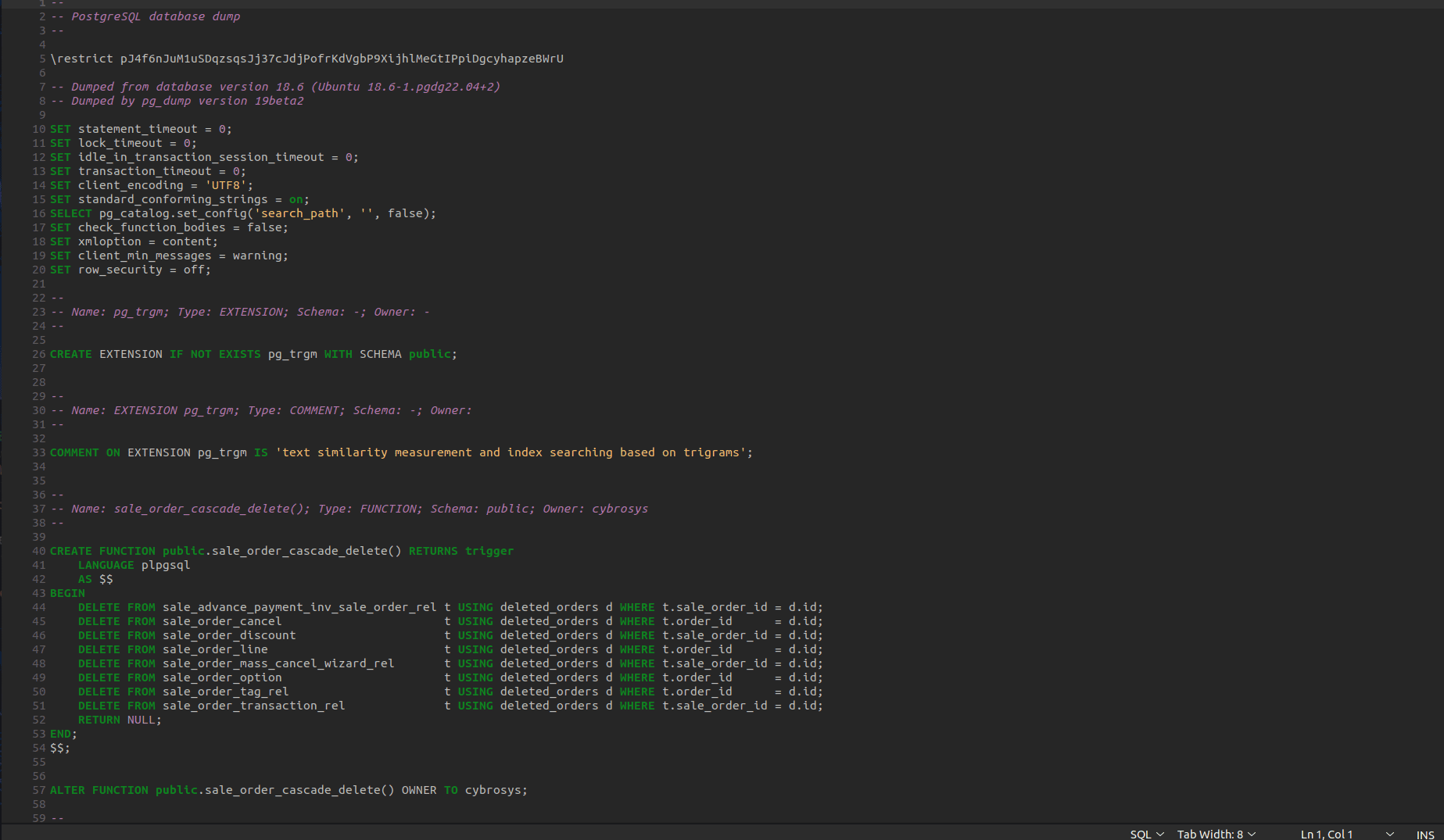Viewport: 1444px width, 840px height.
Task: Click 'Name: pg_trgm; Type: EXTENSION' comment line
Action: pos(240,312)
